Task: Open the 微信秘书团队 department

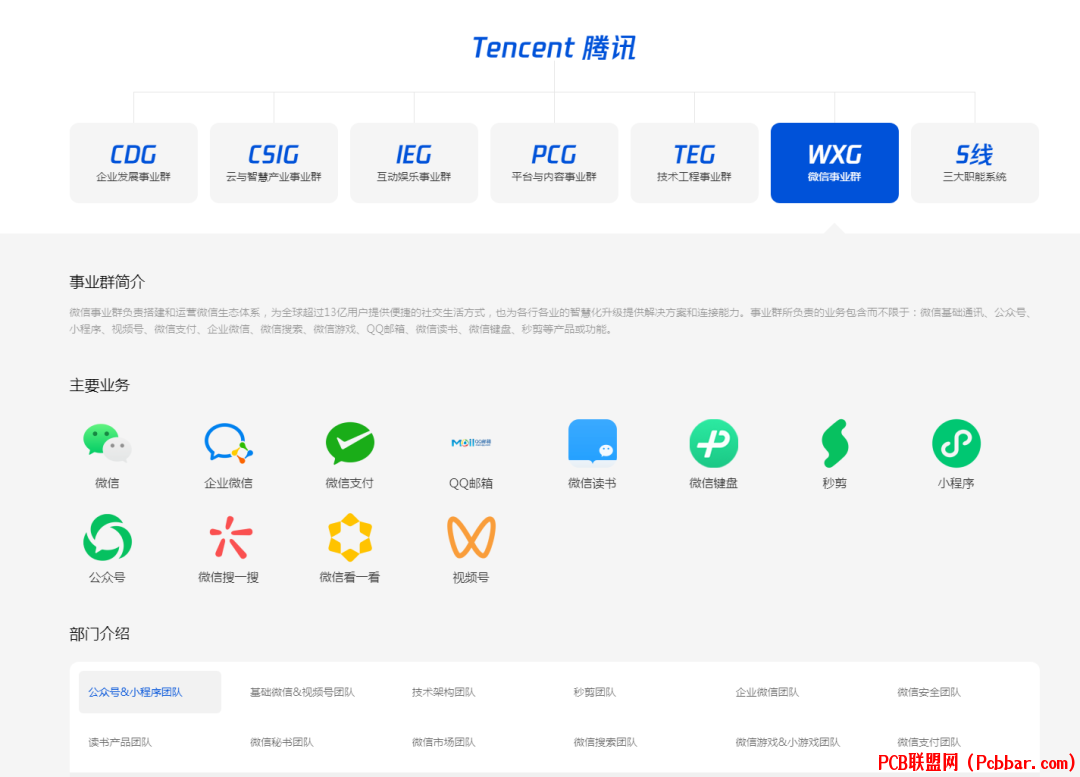Action: (282, 743)
